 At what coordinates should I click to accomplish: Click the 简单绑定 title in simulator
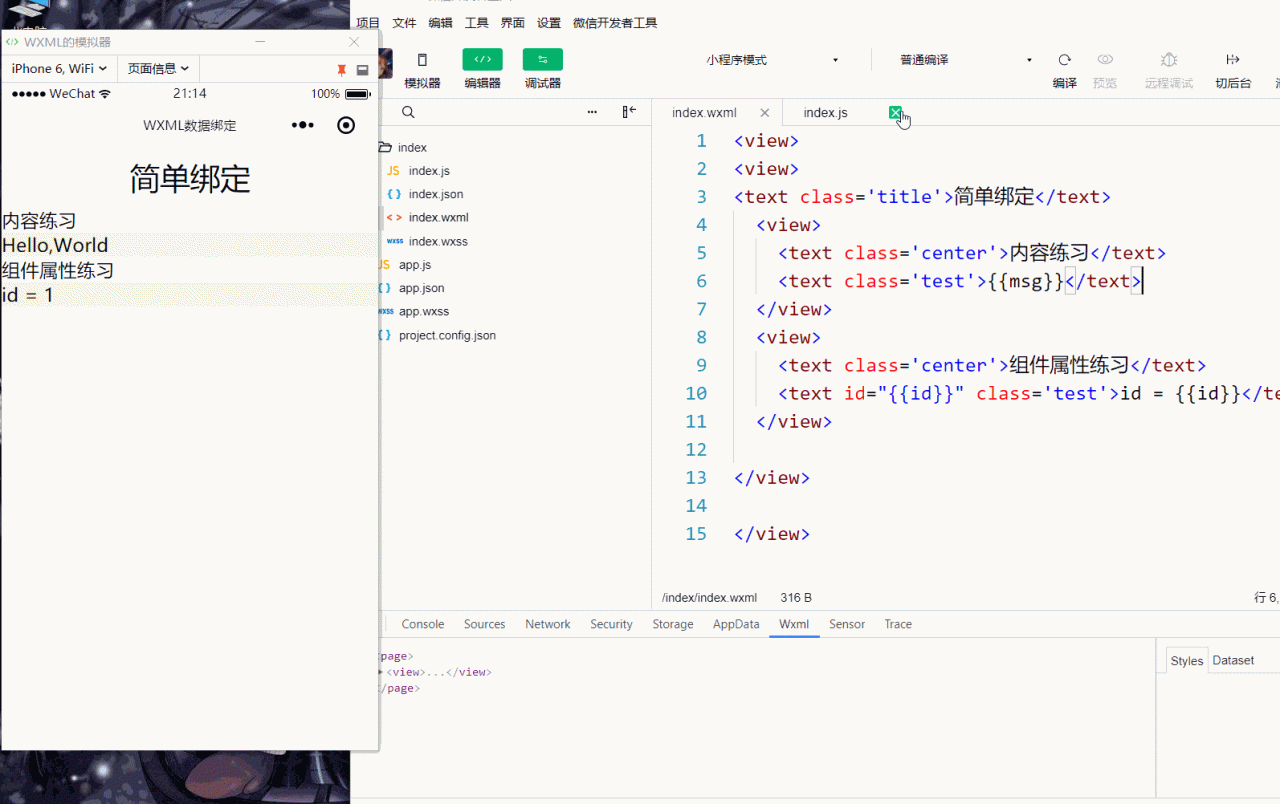pos(190,179)
